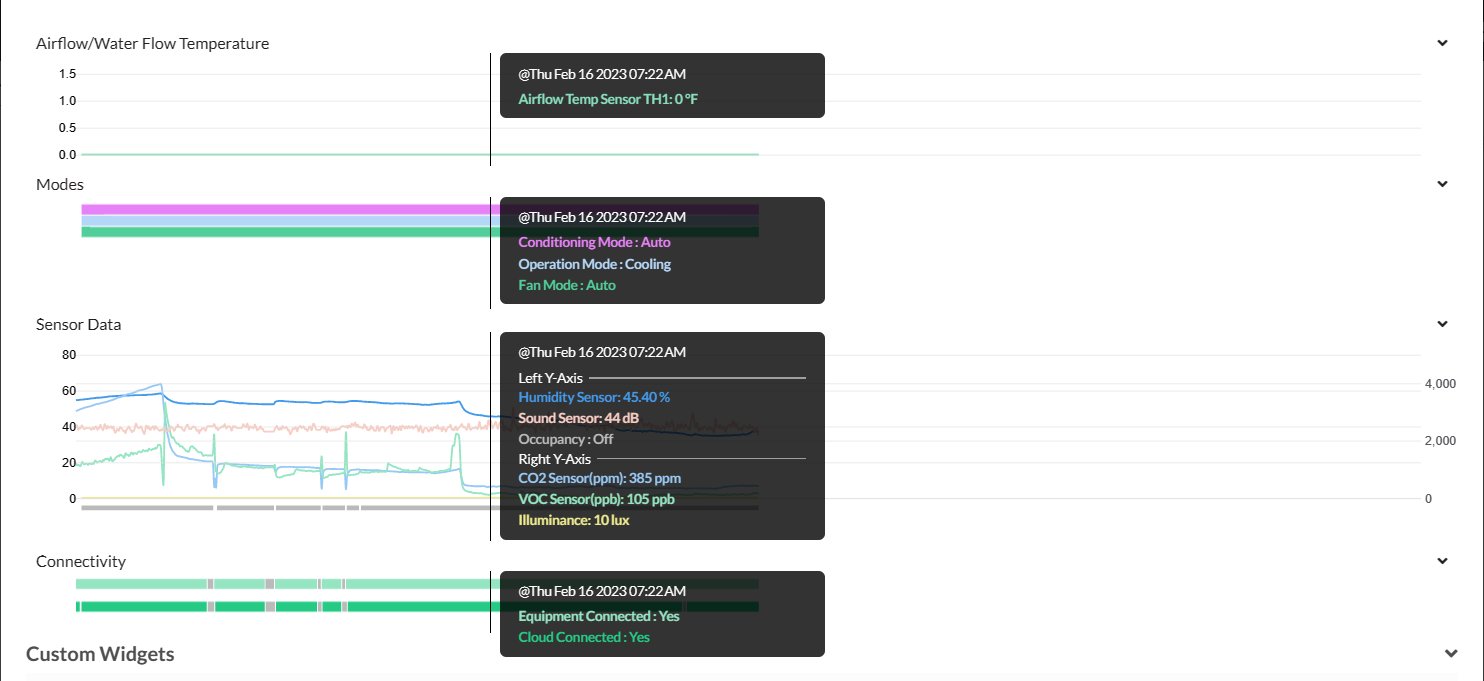Click the 'Right Y-Axis' tooltip label

point(555,459)
